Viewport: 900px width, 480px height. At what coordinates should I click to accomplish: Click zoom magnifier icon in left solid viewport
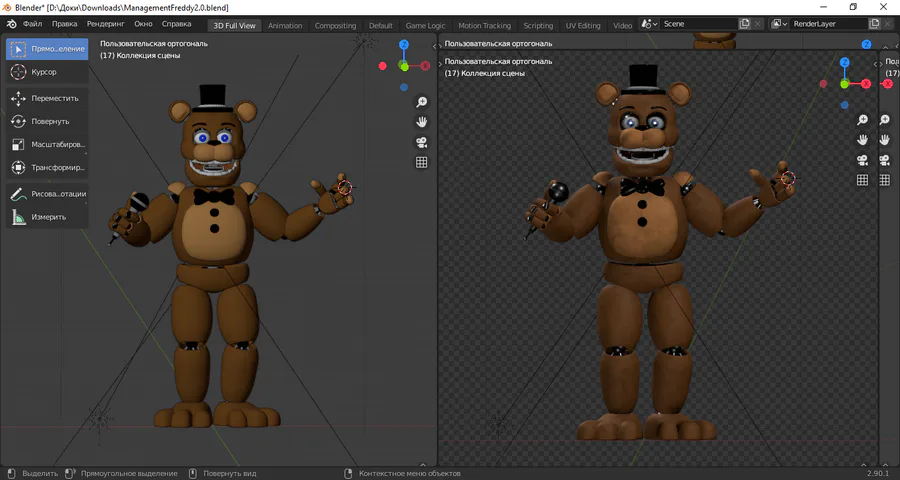pyautogui.click(x=421, y=102)
